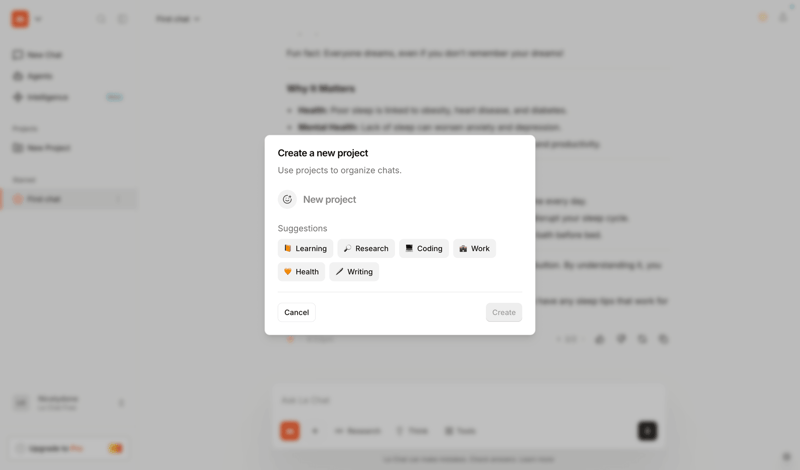800x470 pixels.
Task: Click the orange Le Chat logo
Action: 20,18
